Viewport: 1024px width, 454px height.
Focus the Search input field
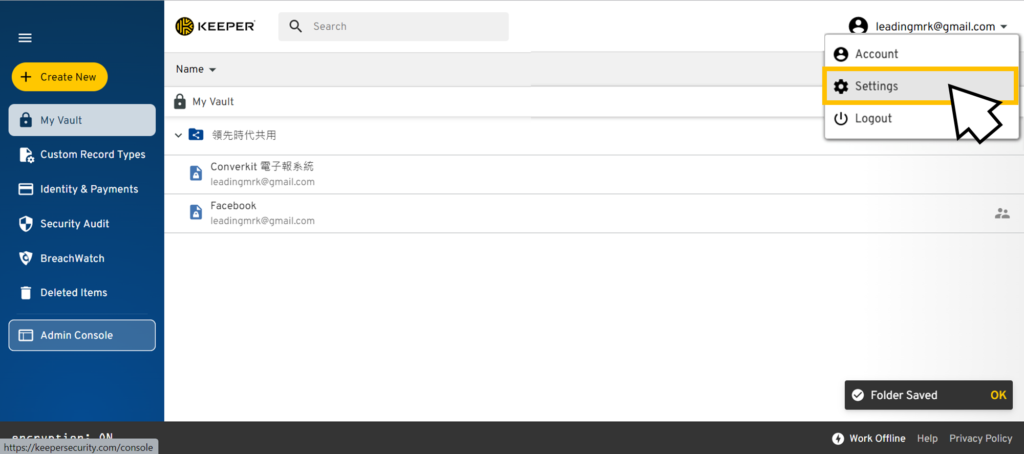(x=393, y=26)
